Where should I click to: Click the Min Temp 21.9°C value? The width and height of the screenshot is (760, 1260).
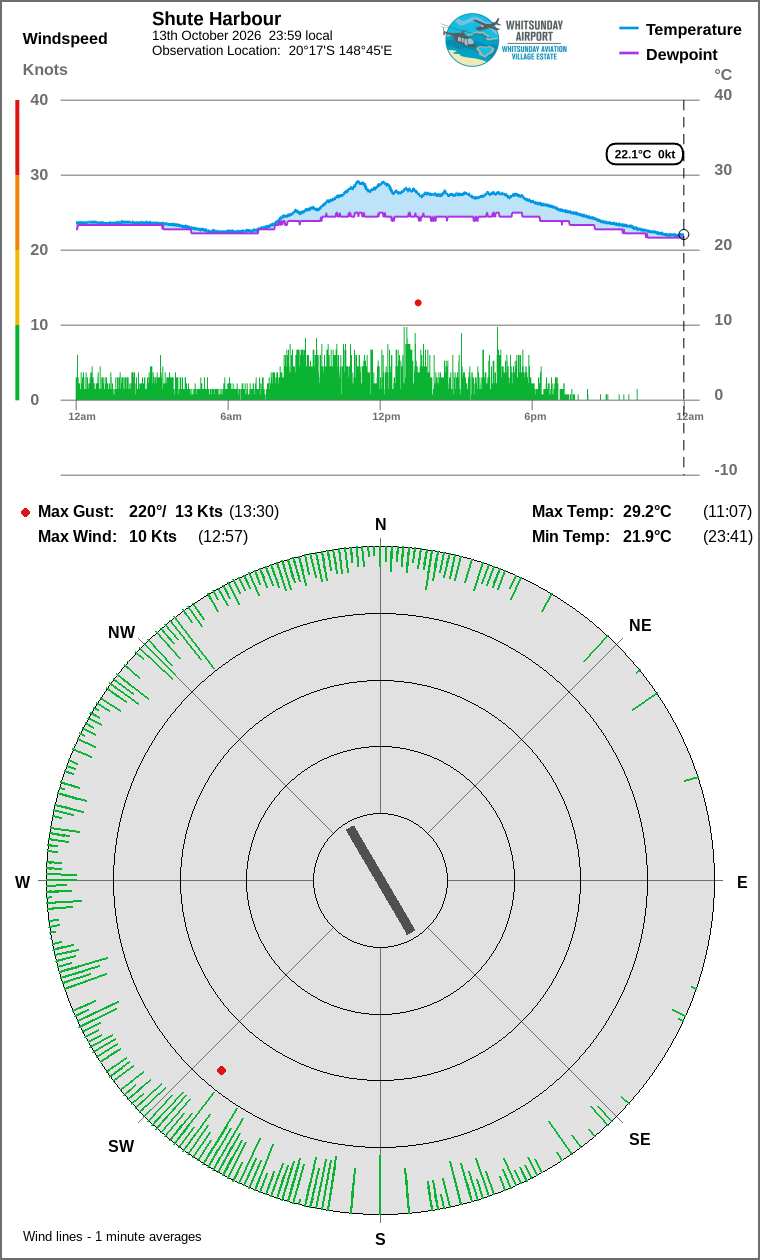647,537
